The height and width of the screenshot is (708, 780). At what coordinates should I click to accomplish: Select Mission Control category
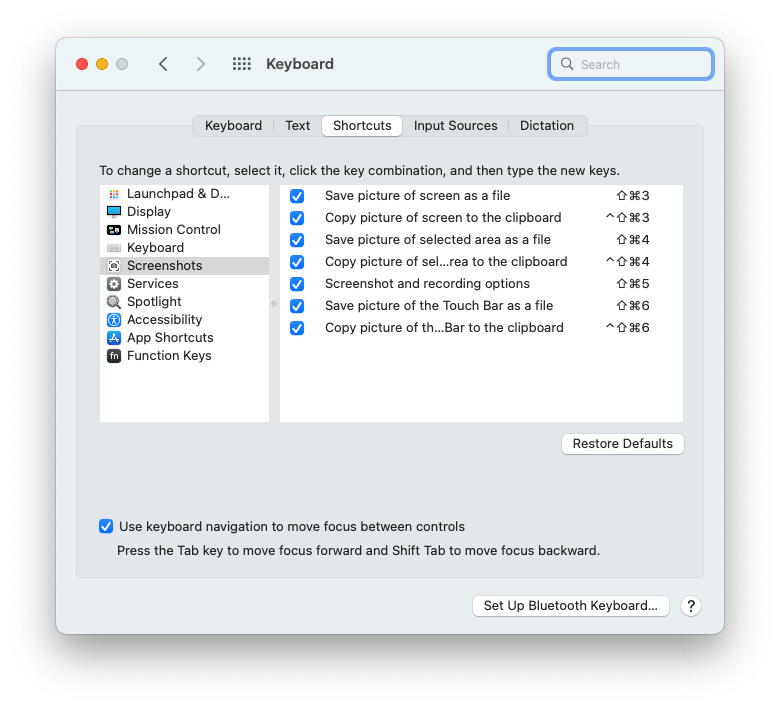185,230
